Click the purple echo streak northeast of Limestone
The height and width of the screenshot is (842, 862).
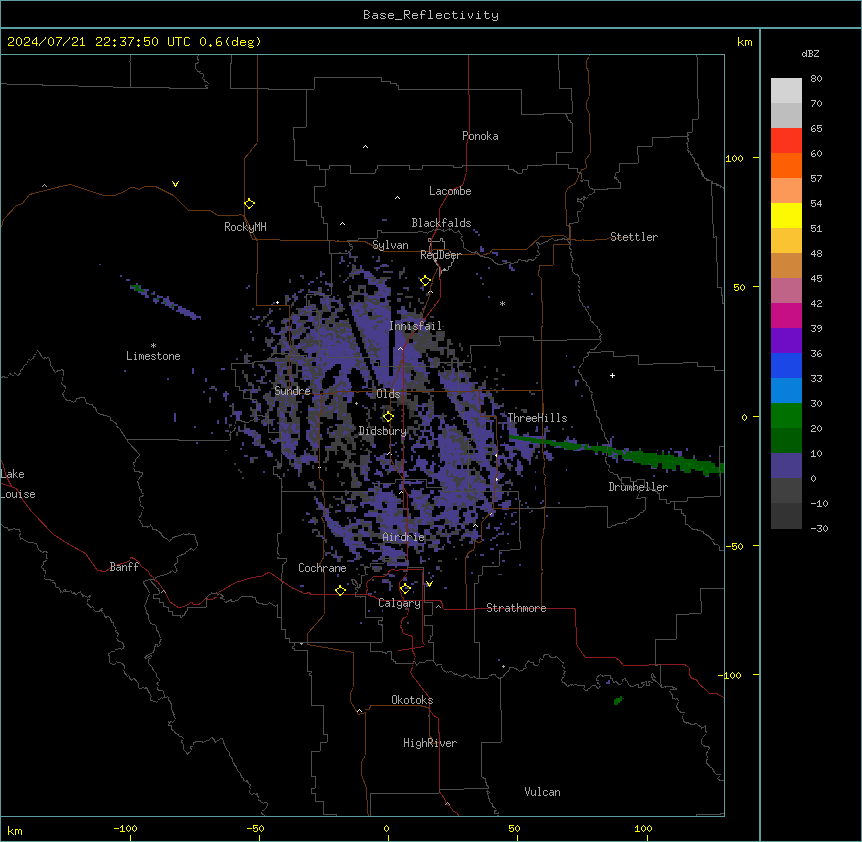(165, 301)
